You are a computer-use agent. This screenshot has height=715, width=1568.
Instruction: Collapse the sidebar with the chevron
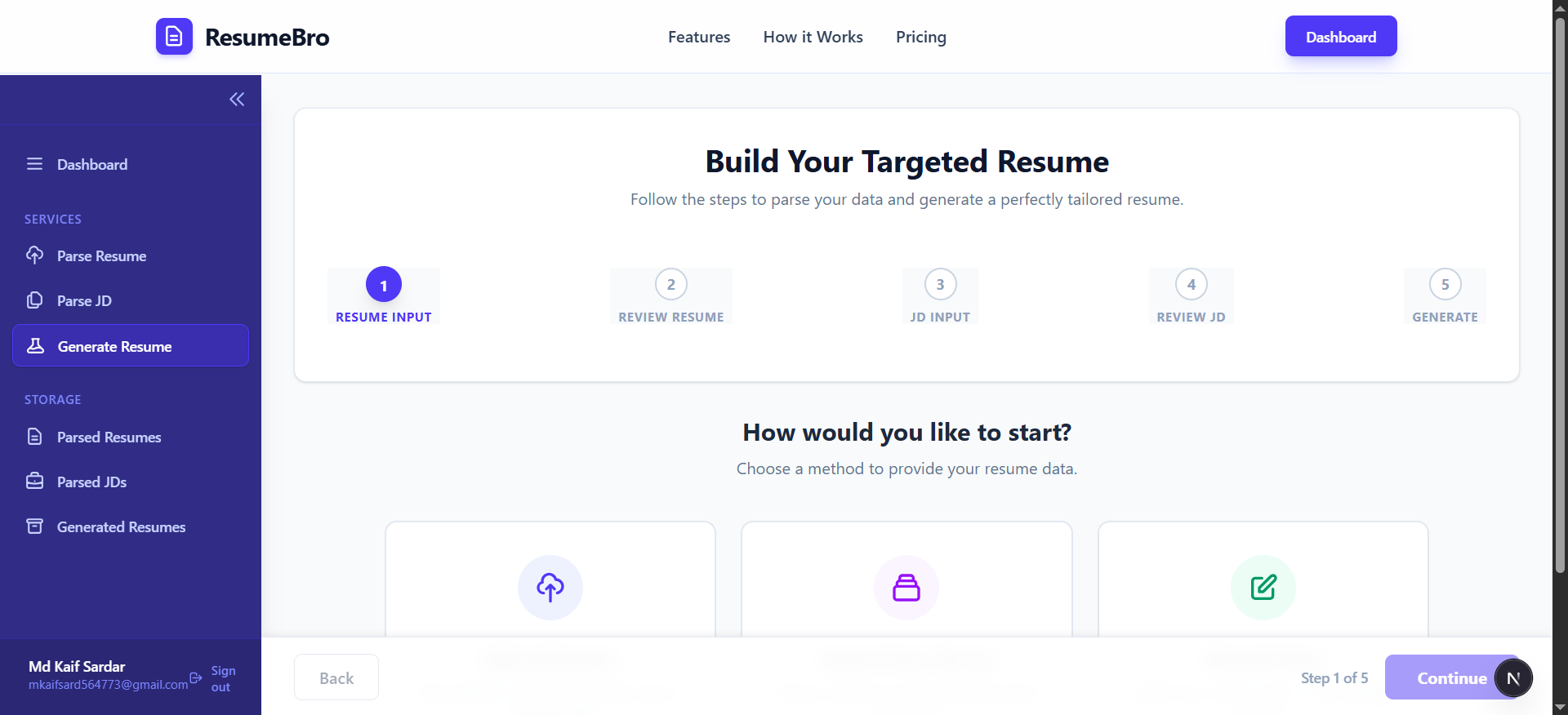tap(237, 99)
